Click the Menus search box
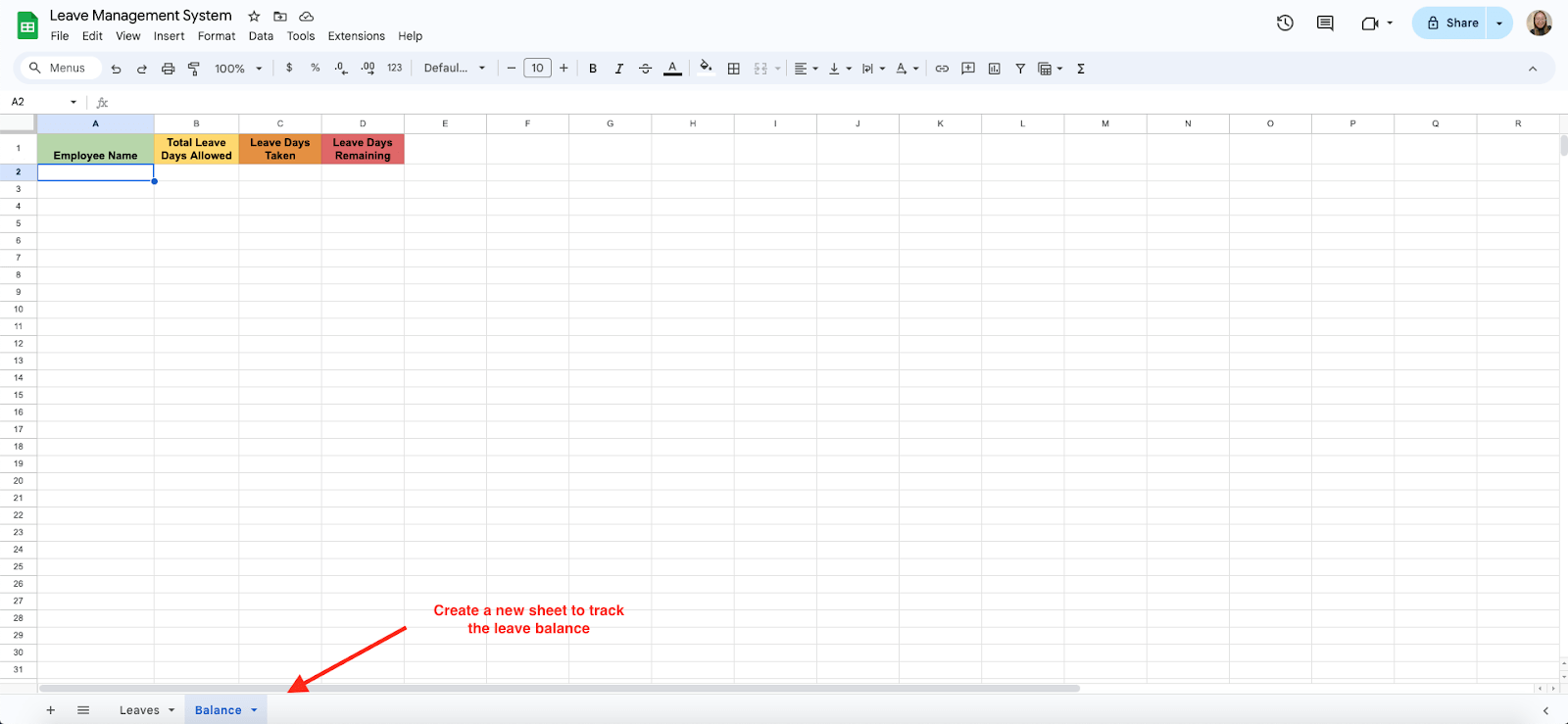This screenshot has height=724, width=1568. click(59, 68)
